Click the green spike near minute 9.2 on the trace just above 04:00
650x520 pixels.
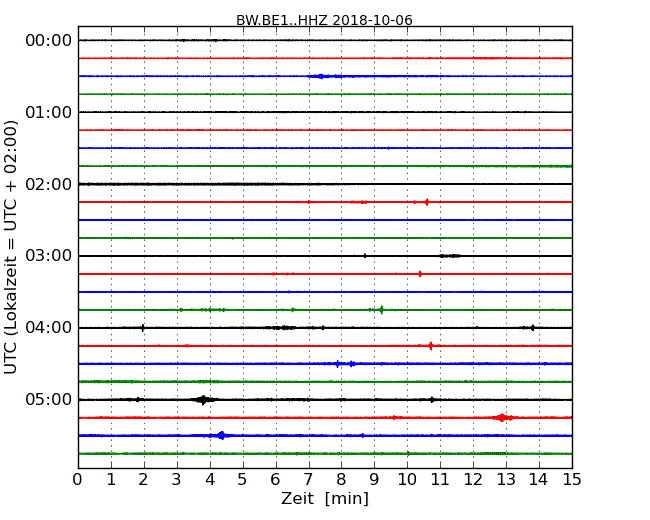click(381, 310)
